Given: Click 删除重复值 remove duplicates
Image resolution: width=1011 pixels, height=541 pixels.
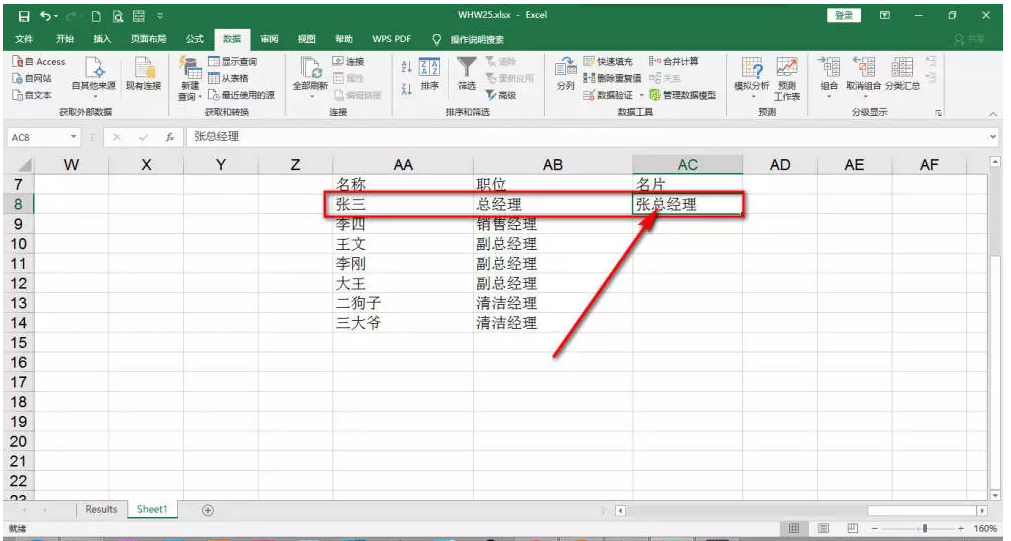Looking at the screenshot, I should coord(613,79).
